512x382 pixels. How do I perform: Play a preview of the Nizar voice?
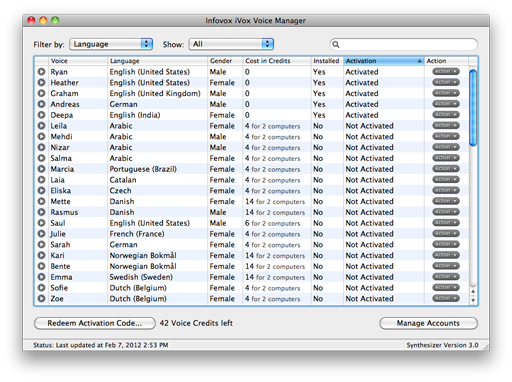click(41, 147)
